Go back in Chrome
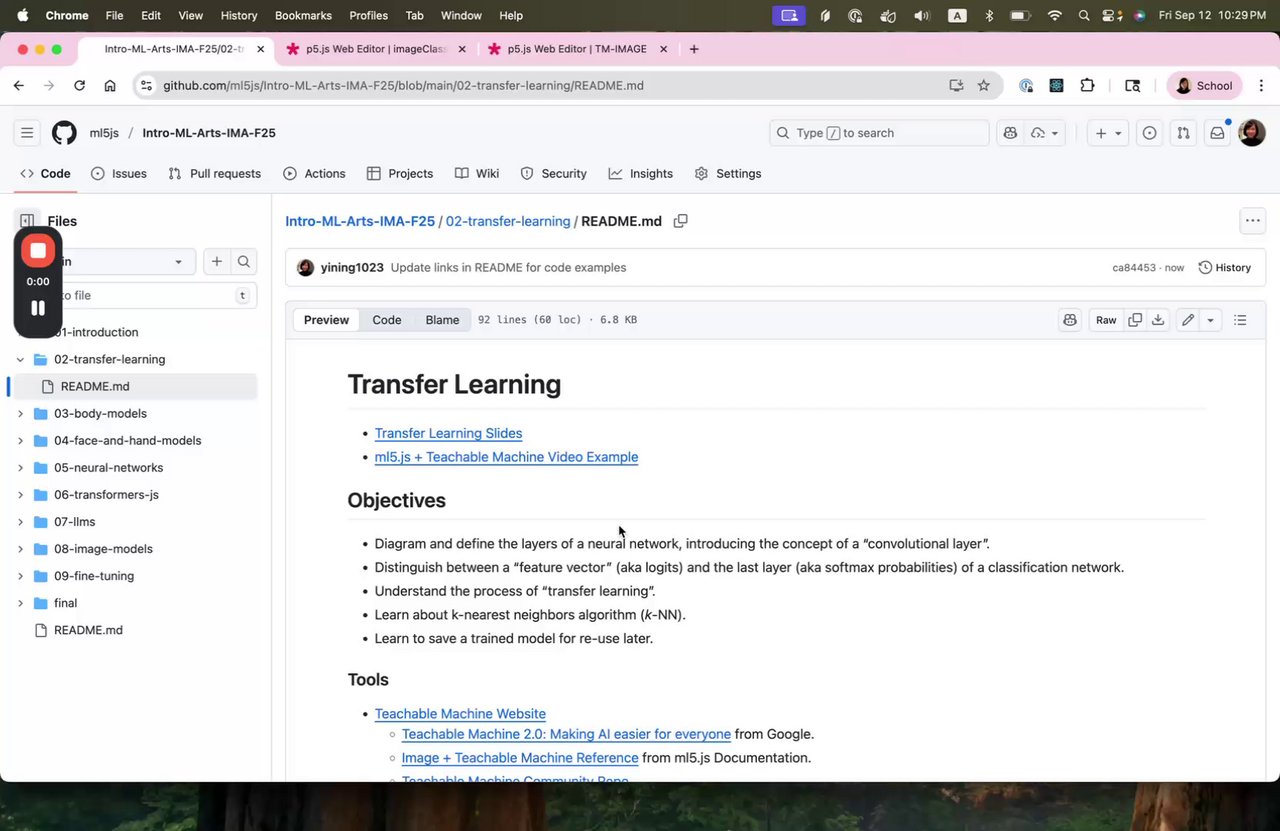1280x831 pixels. (x=19, y=86)
